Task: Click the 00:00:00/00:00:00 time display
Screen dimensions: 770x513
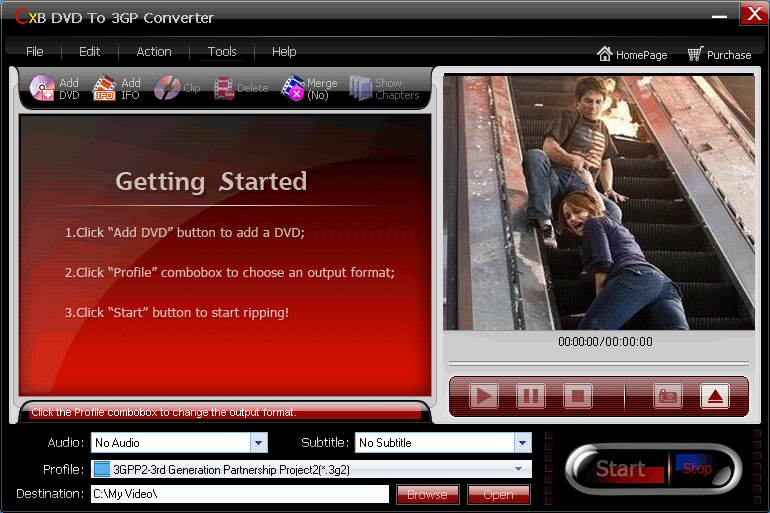Action: tap(605, 342)
